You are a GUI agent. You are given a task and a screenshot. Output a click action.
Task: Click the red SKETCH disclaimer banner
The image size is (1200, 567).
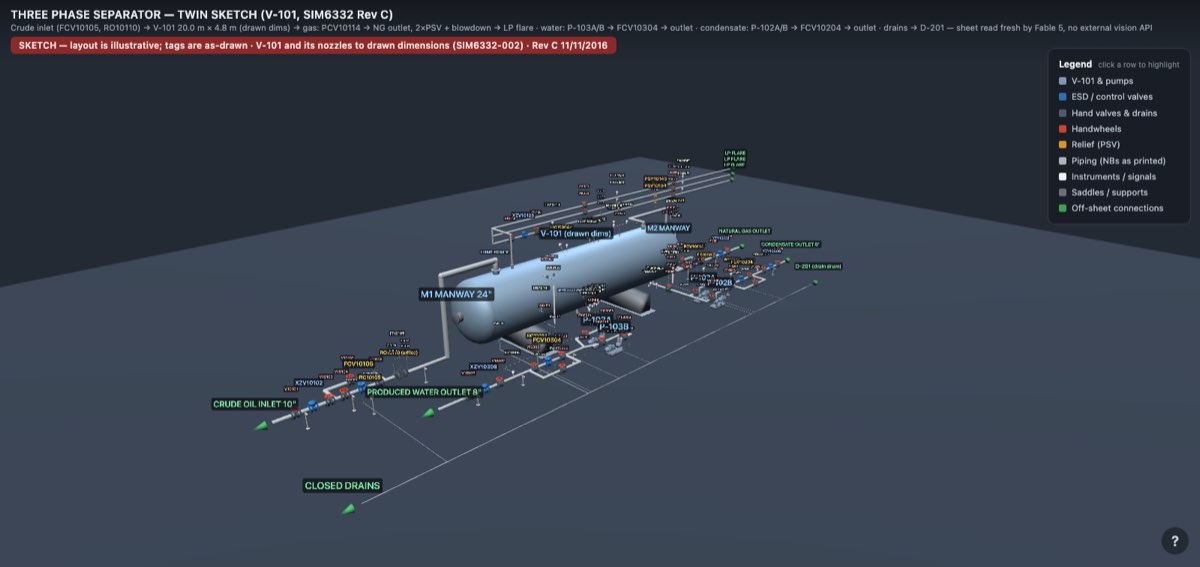pyautogui.click(x=313, y=46)
